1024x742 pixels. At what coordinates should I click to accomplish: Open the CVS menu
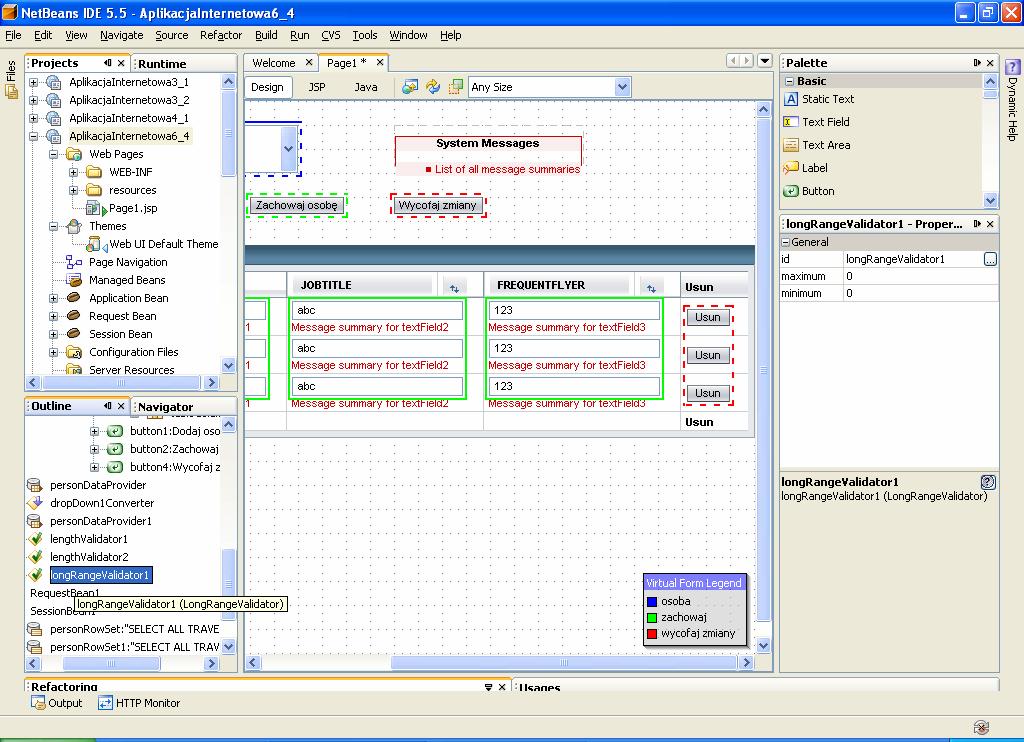pos(330,35)
